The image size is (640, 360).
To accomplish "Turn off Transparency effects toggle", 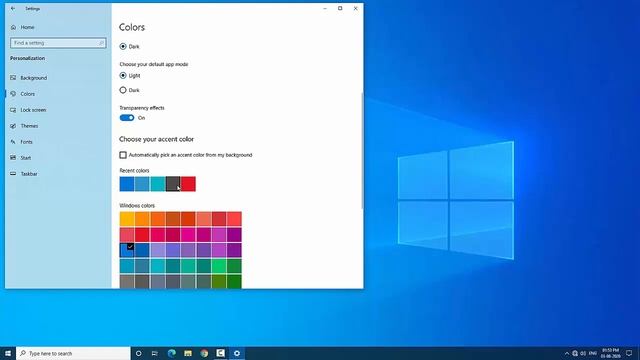I will tap(127, 118).
